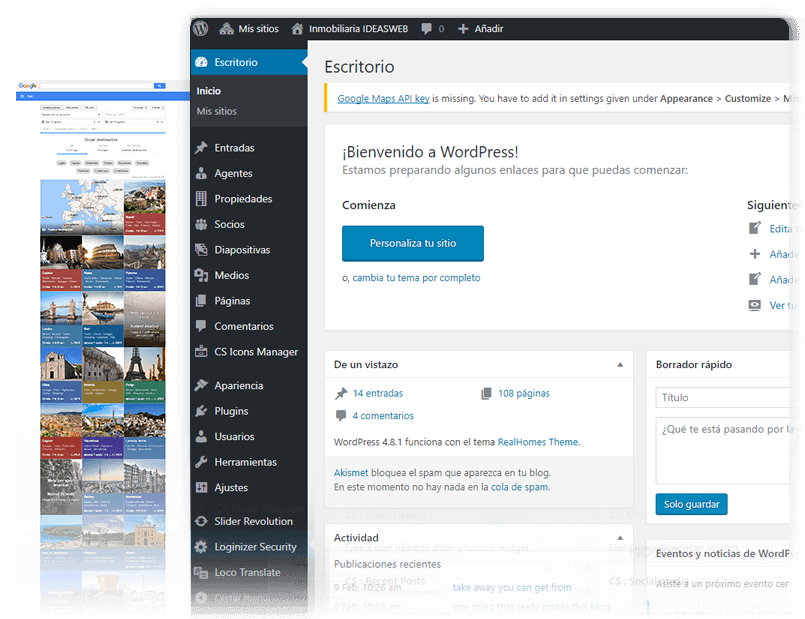Click the Google logo in background window
This screenshot has width=805, height=619.
tap(28, 86)
